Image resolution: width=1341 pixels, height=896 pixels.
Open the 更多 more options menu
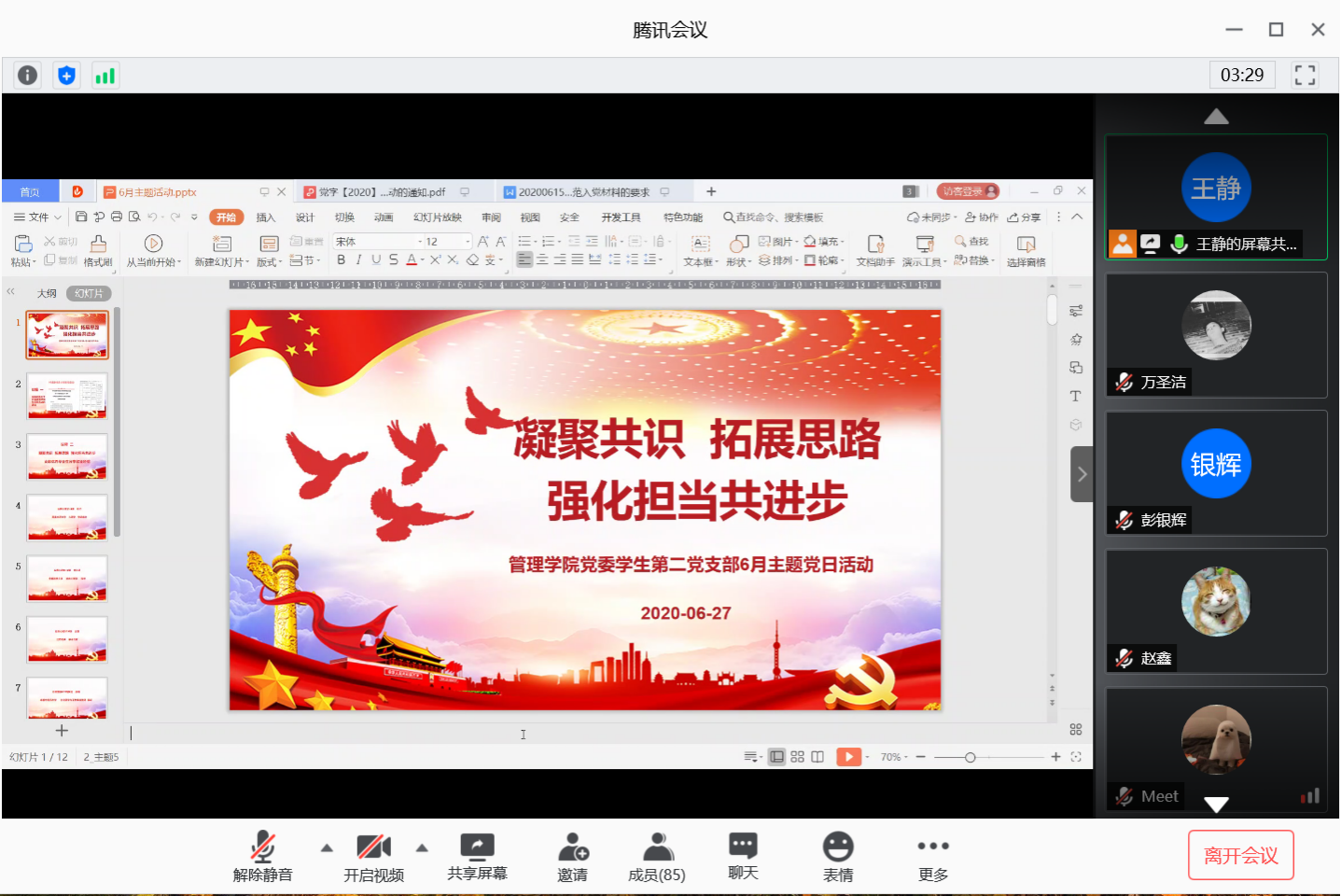point(933,859)
